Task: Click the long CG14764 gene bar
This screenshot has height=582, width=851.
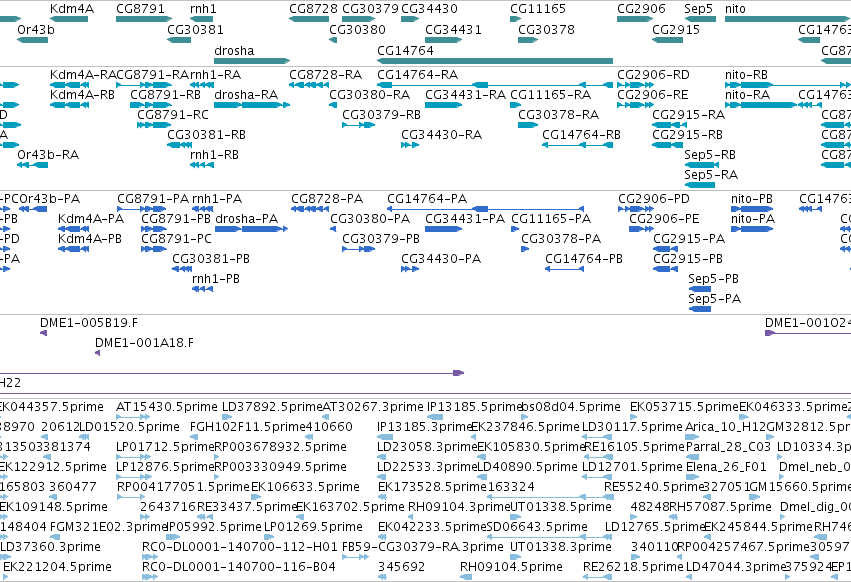Action: (495, 61)
